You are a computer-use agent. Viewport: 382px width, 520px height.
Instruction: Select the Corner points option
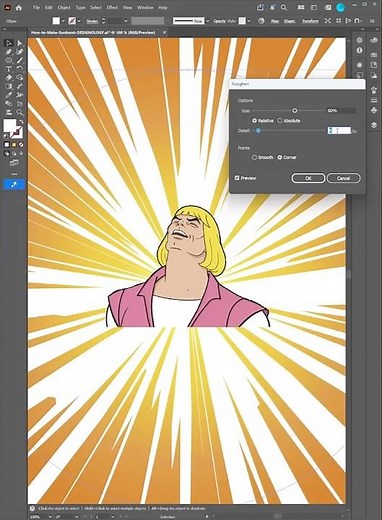(x=280, y=157)
